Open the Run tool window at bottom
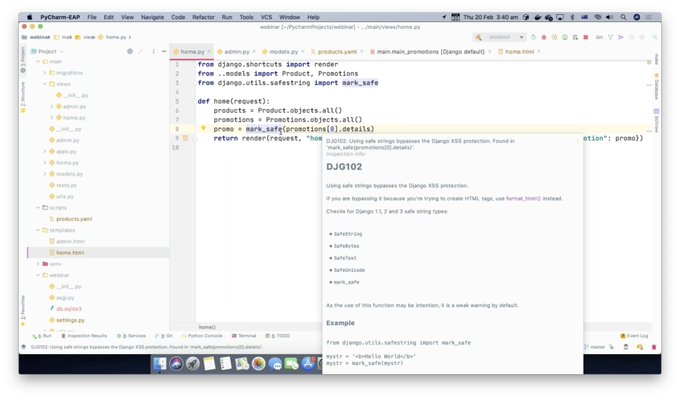This screenshot has width=680, height=399. coord(42,336)
